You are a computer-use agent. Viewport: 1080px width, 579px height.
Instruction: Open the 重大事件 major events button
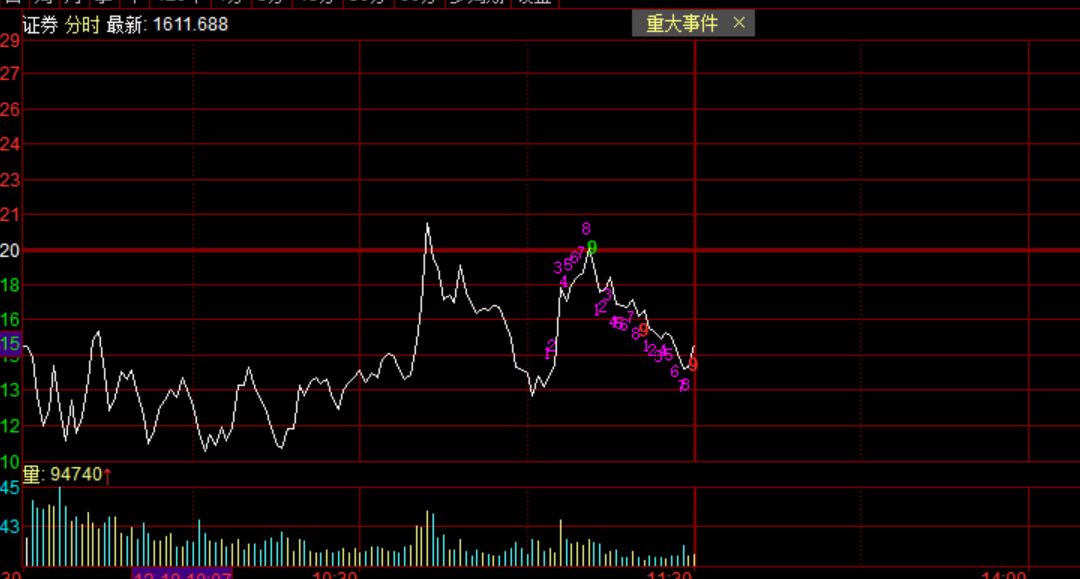pos(681,23)
